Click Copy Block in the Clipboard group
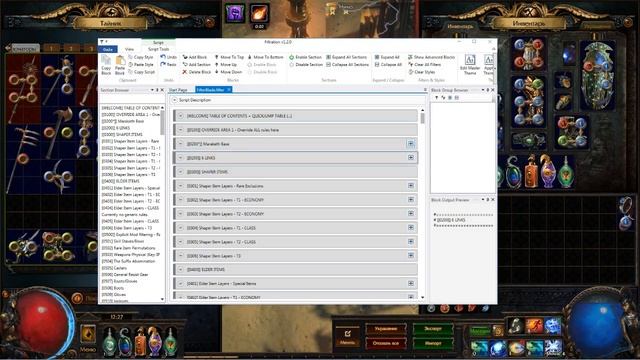The width and height of the screenshot is (640, 360). click(106, 65)
